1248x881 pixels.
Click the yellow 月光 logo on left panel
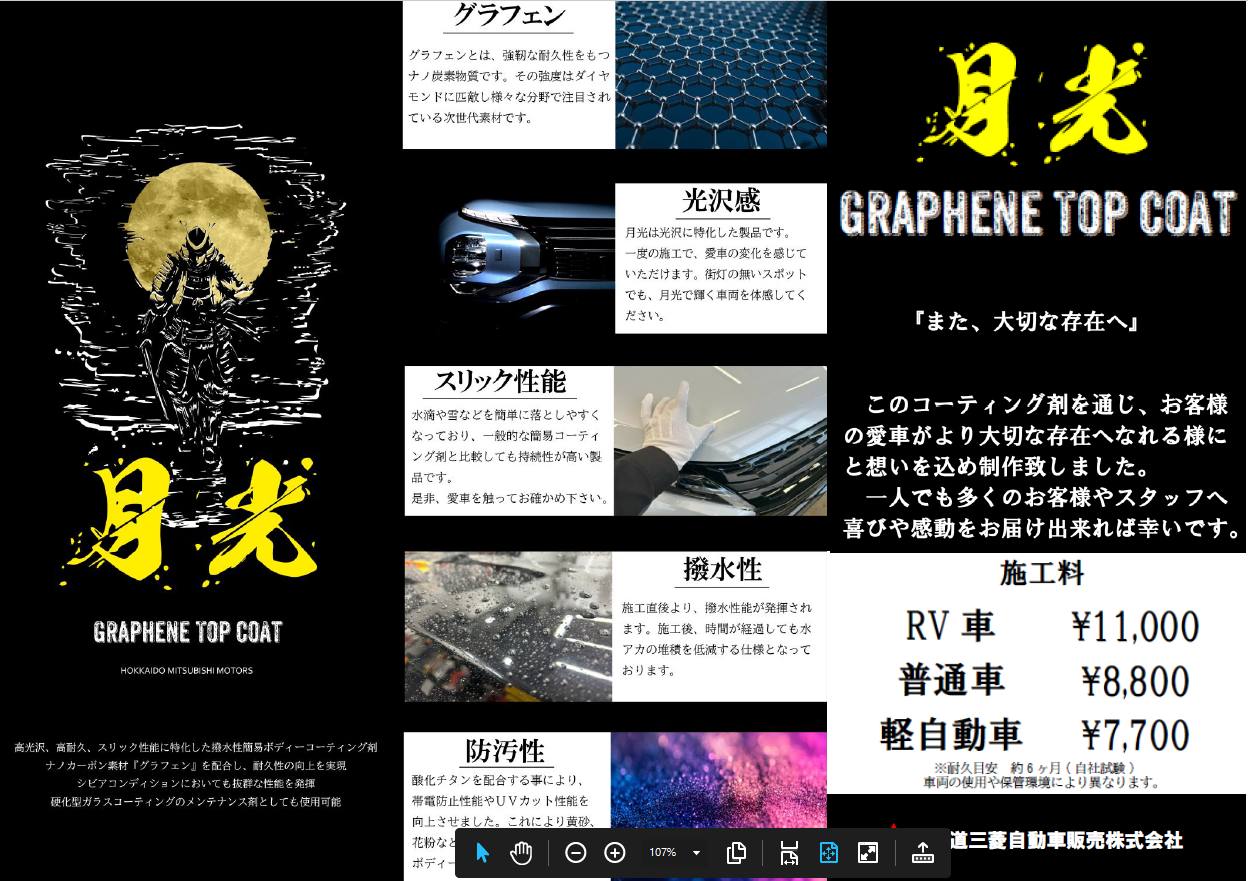(190, 523)
